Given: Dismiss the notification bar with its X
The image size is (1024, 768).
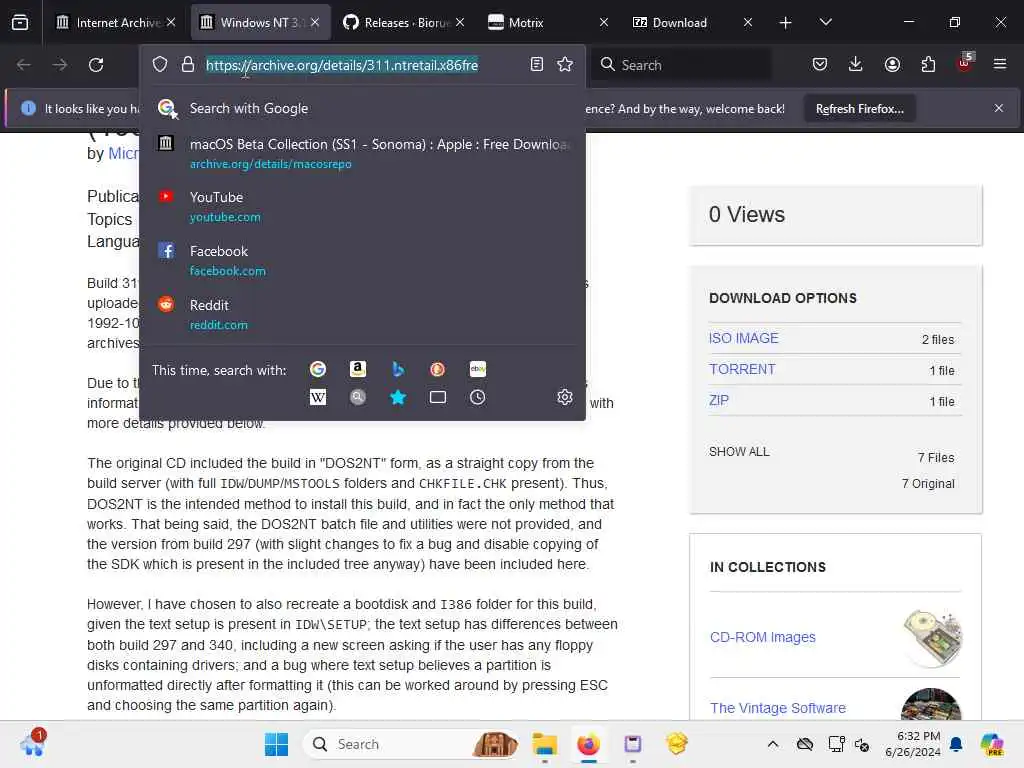Looking at the screenshot, I should (x=999, y=108).
